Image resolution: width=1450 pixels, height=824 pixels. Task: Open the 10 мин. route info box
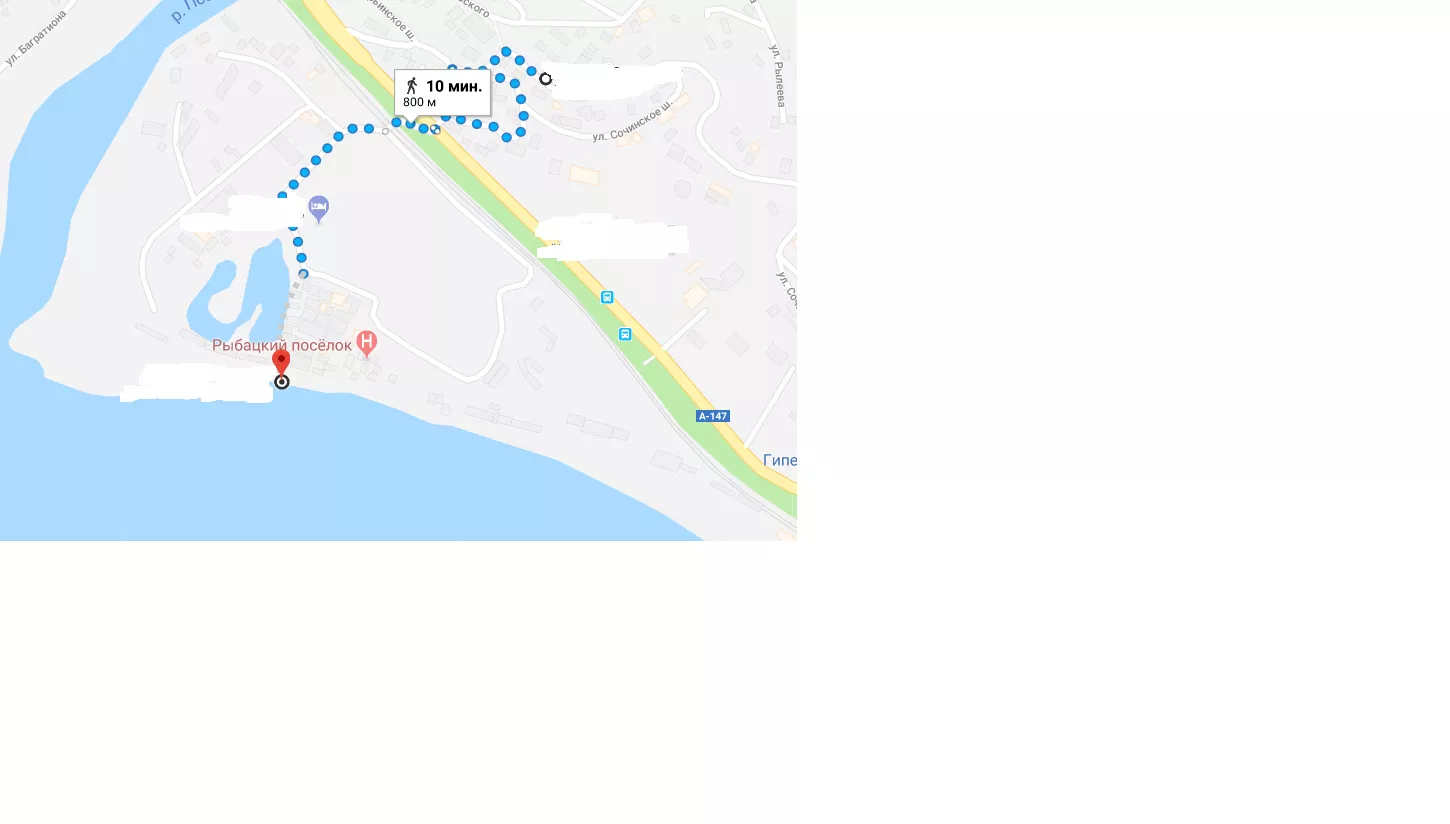(442, 93)
